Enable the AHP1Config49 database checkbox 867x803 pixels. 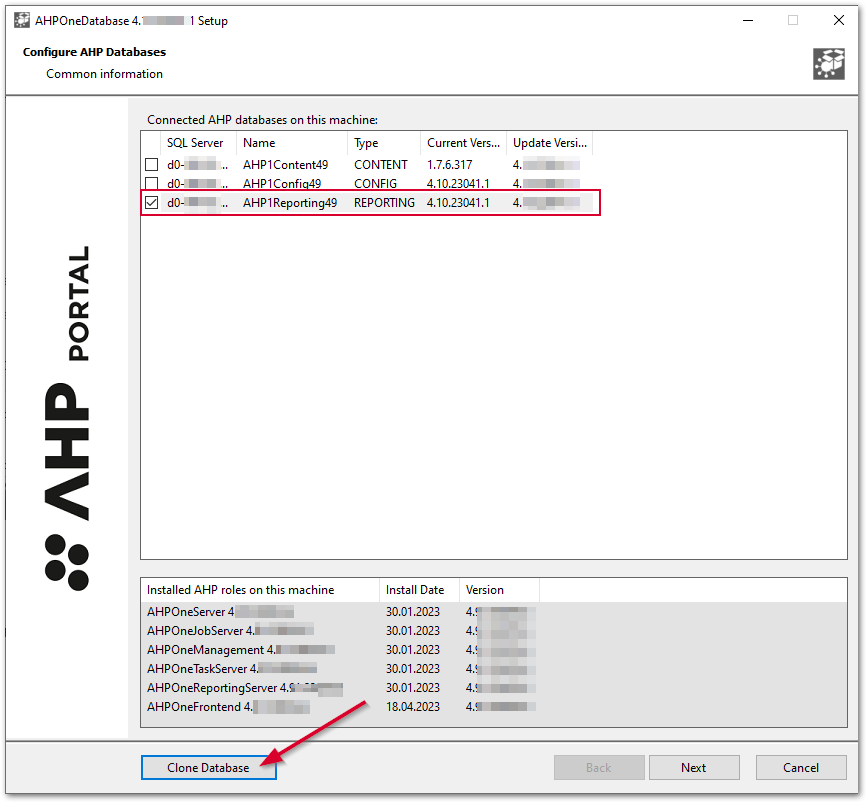pyautogui.click(x=152, y=183)
